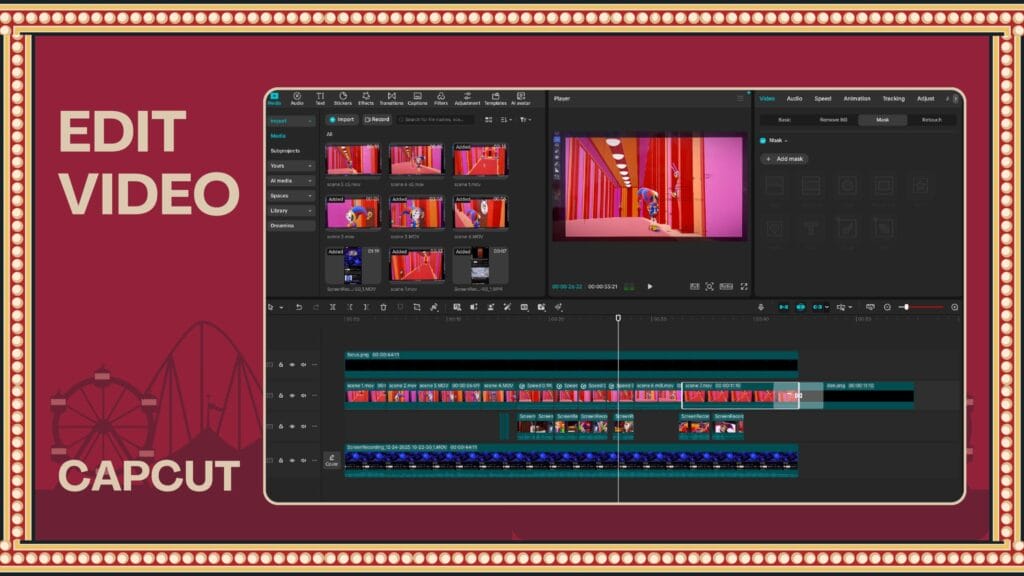Open the Captions panel
This screenshot has height=576, width=1024.
(x=417, y=99)
